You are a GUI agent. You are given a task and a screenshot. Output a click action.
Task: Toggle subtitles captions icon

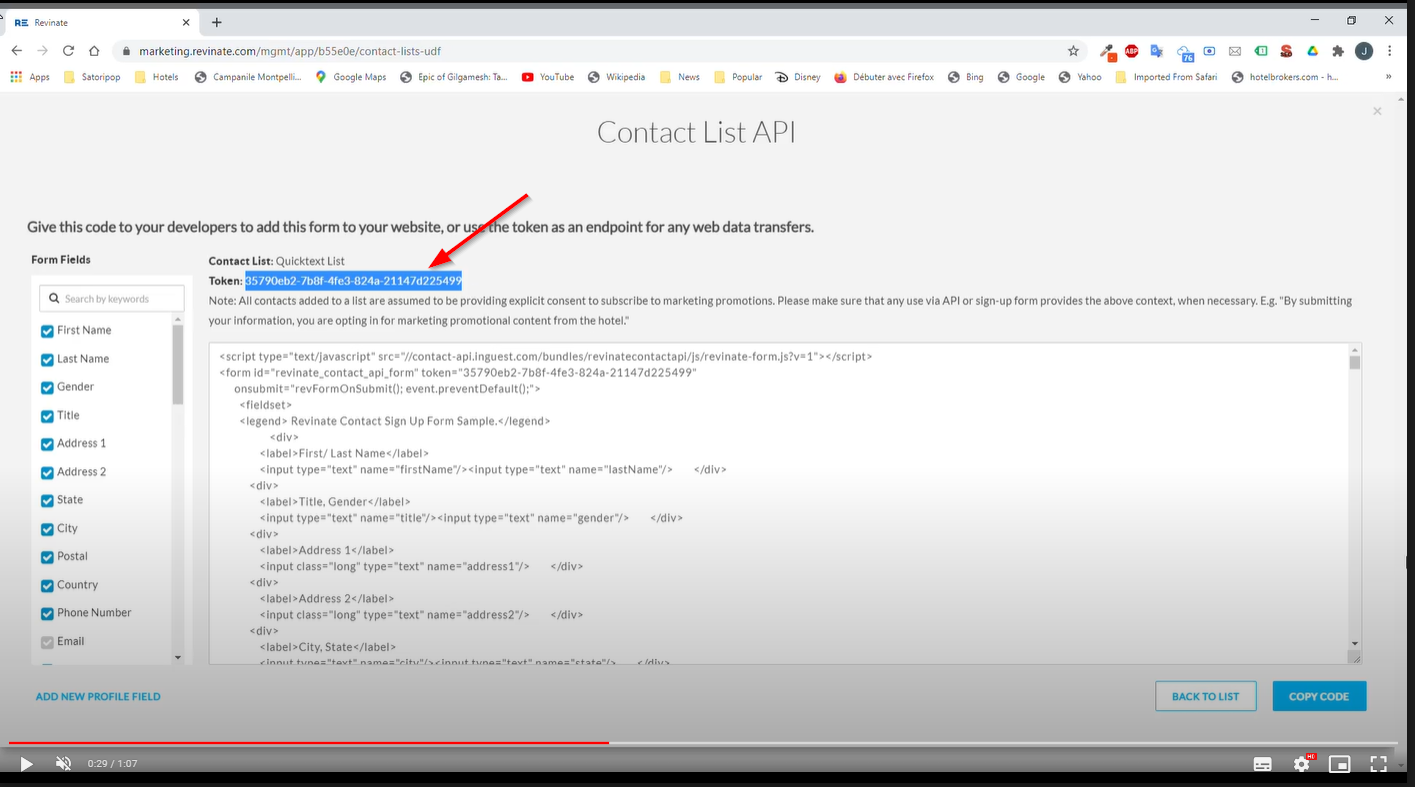tap(1263, 764)
